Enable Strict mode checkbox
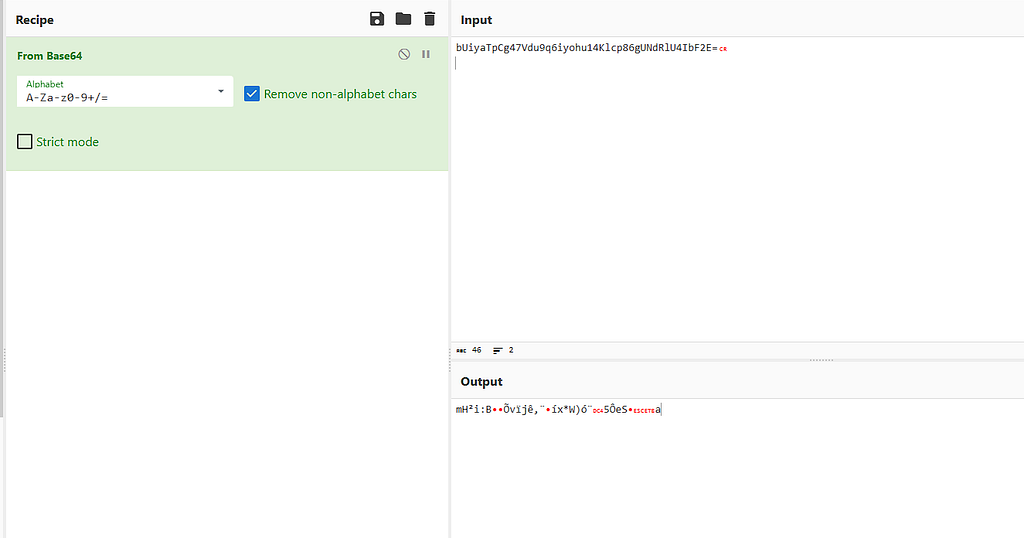This screenshot has height=538, width=1024. coord(25,142)
